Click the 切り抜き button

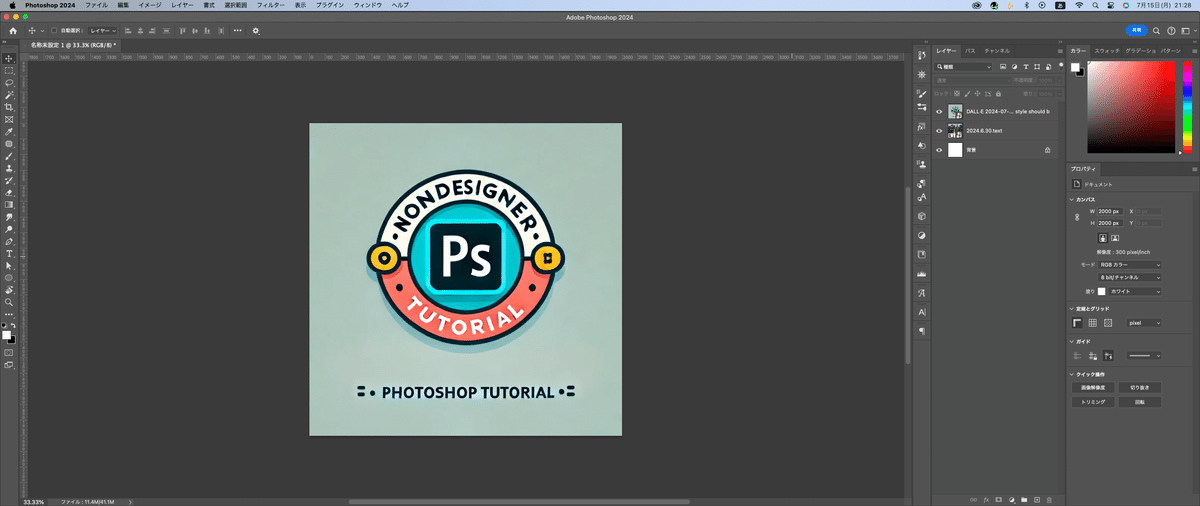pos(1139,387)
